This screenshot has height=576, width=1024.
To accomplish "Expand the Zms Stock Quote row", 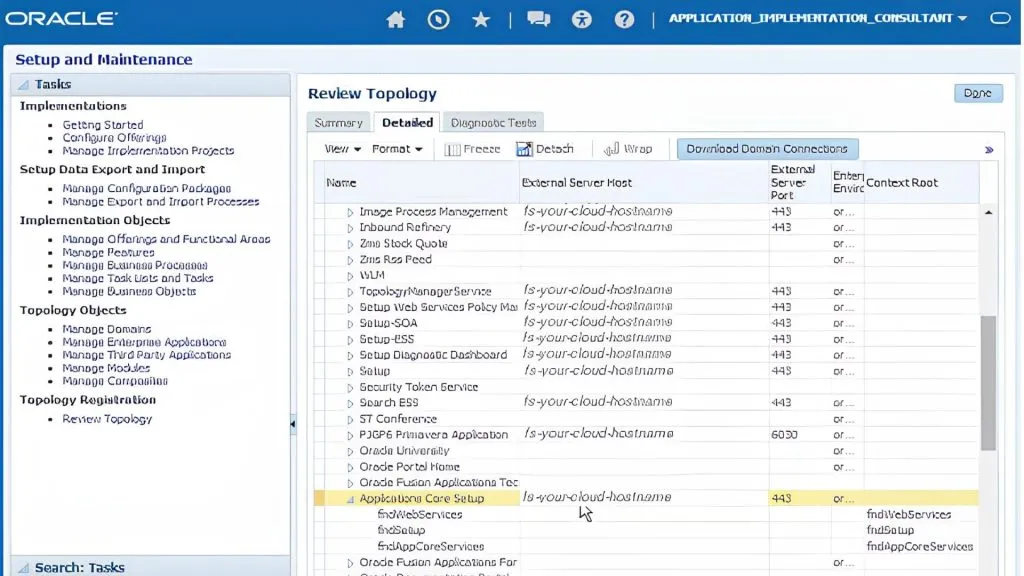I will (350, 244).
